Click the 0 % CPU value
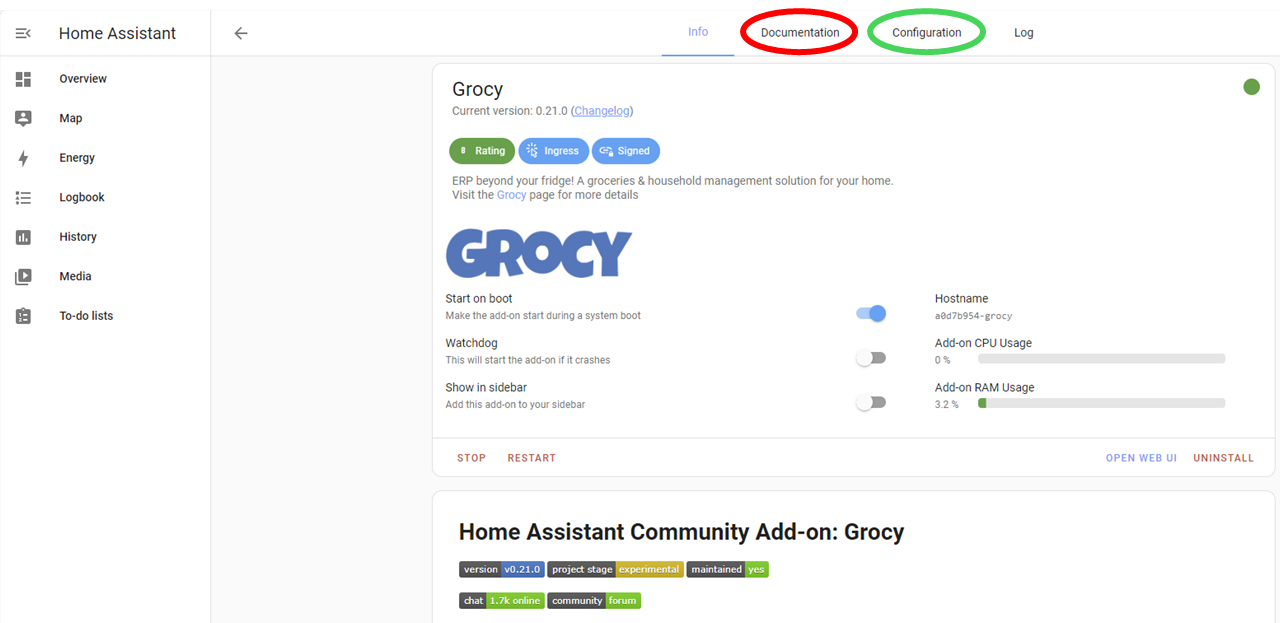 click(942, 360)
